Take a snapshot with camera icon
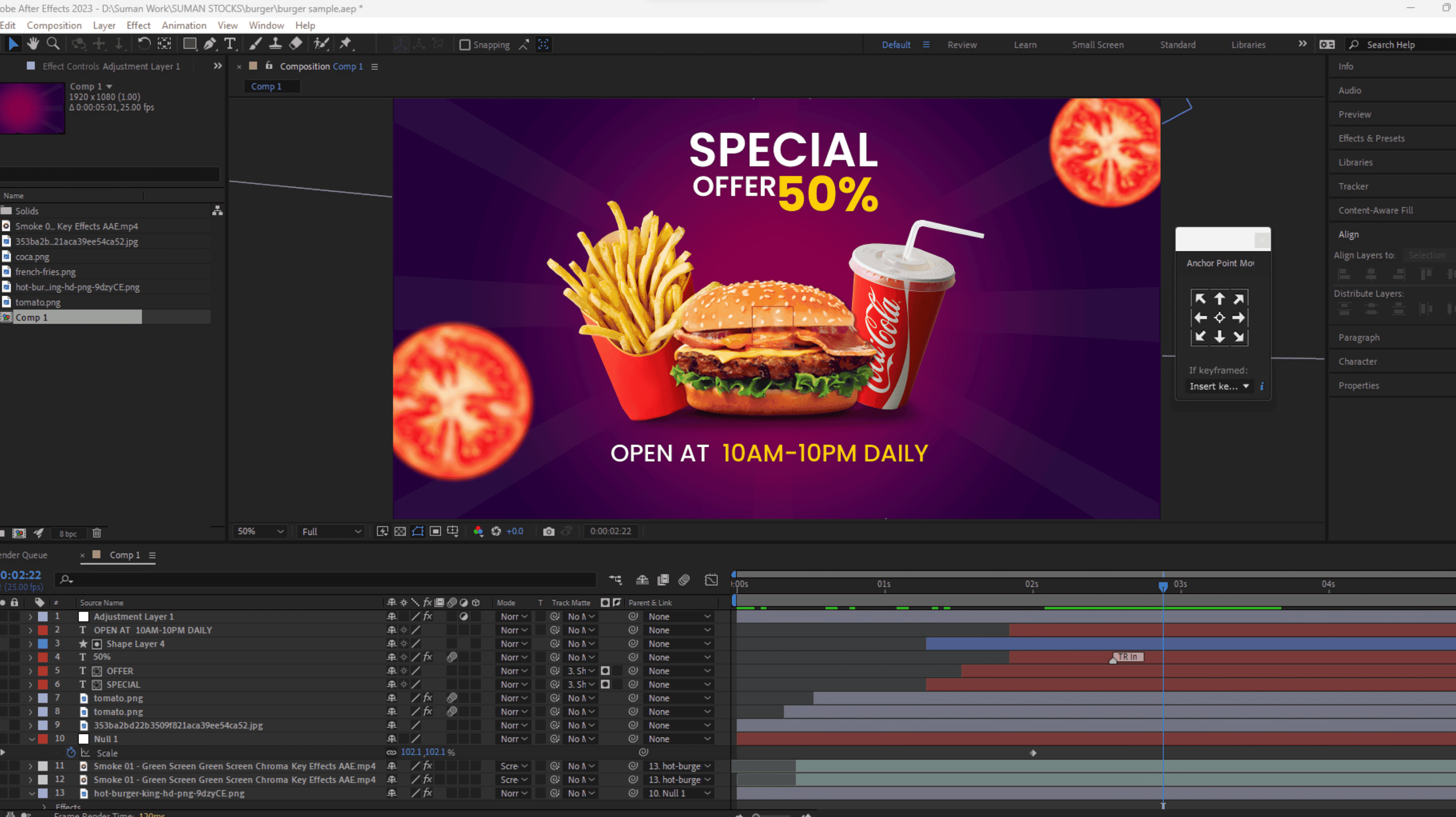 pos(548,531)
